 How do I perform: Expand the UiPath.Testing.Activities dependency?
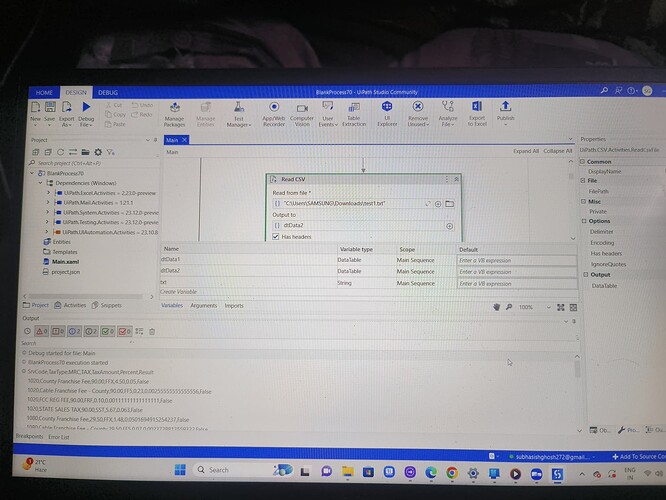coord(48,222)
